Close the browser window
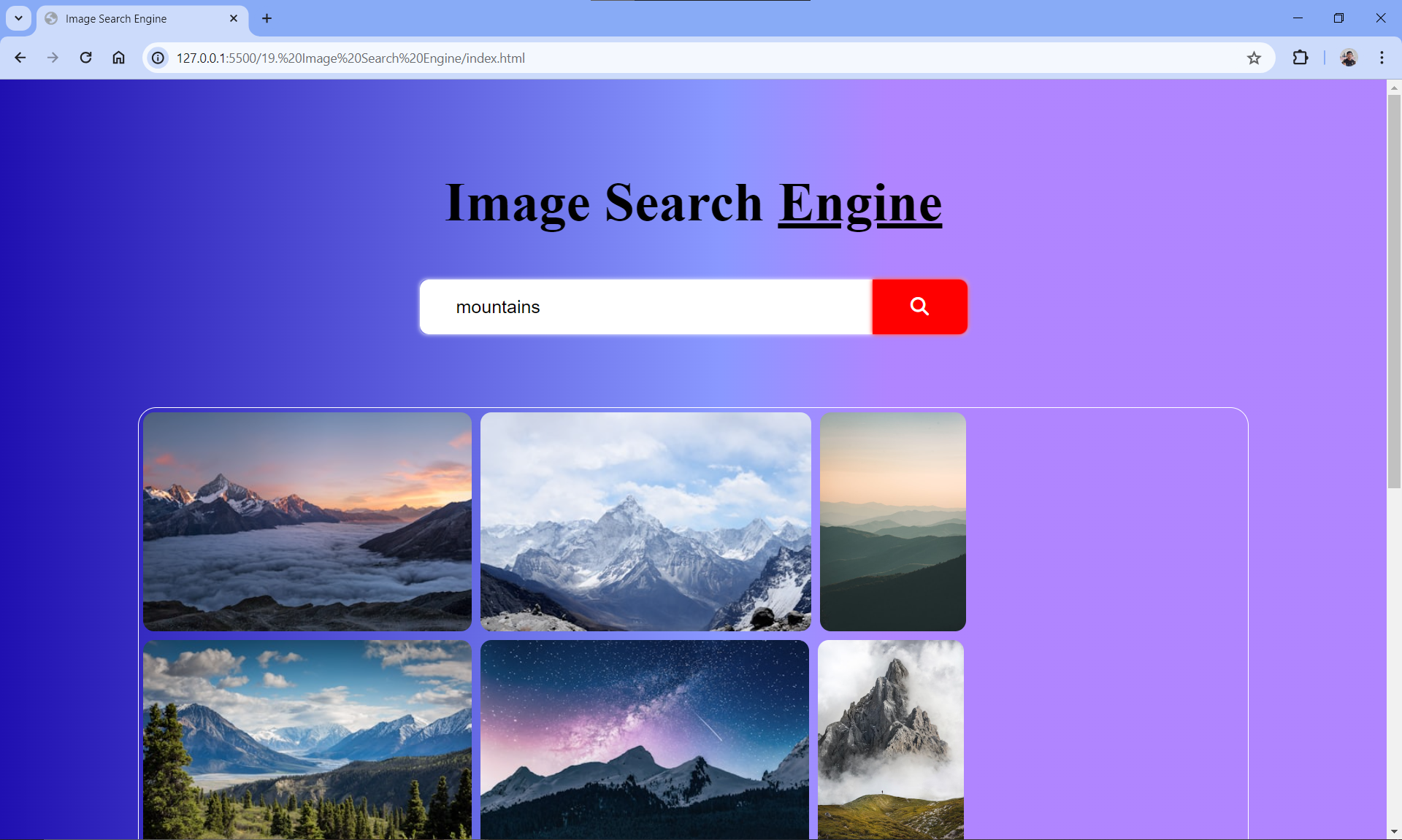Image resolution: width=1402 pixels, height=840 pixels. click(x=1380, y=18)
